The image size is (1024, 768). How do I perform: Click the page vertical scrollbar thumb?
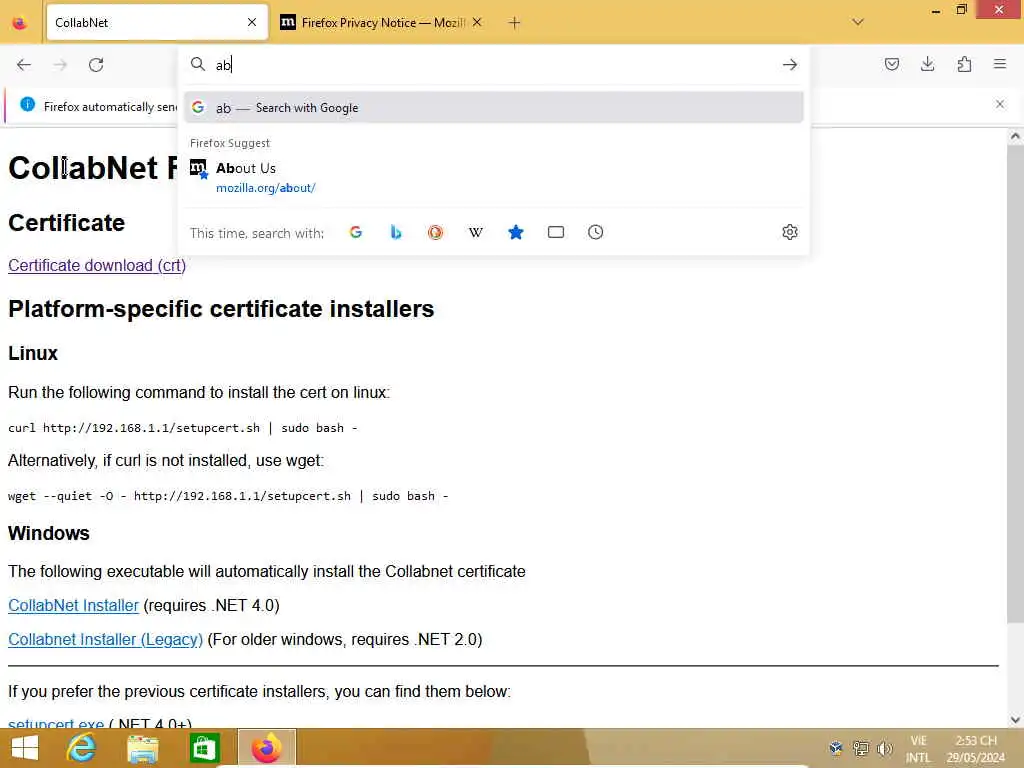(1015, 384)
